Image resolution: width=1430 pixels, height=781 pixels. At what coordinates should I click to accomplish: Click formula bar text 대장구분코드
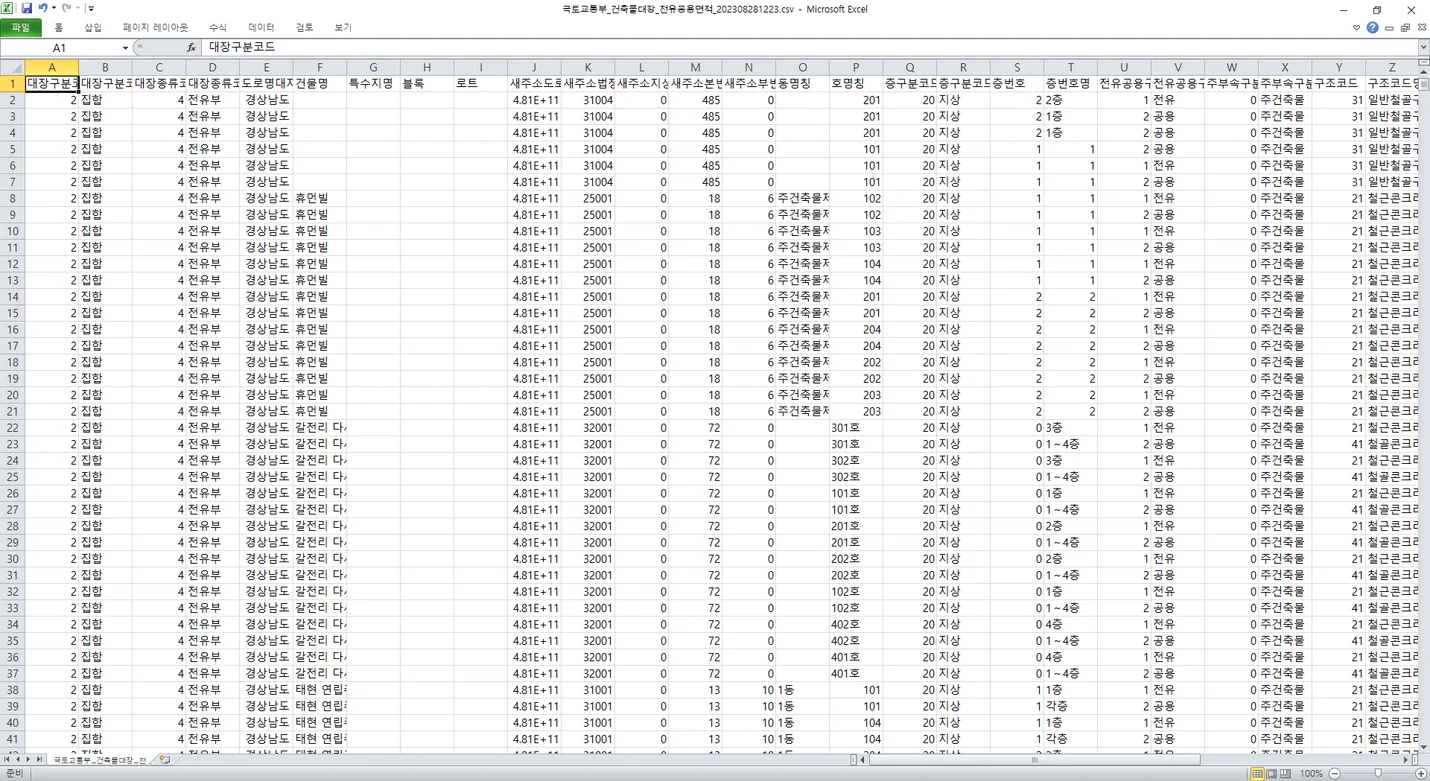pyautogui.click(x=242, y=47)
